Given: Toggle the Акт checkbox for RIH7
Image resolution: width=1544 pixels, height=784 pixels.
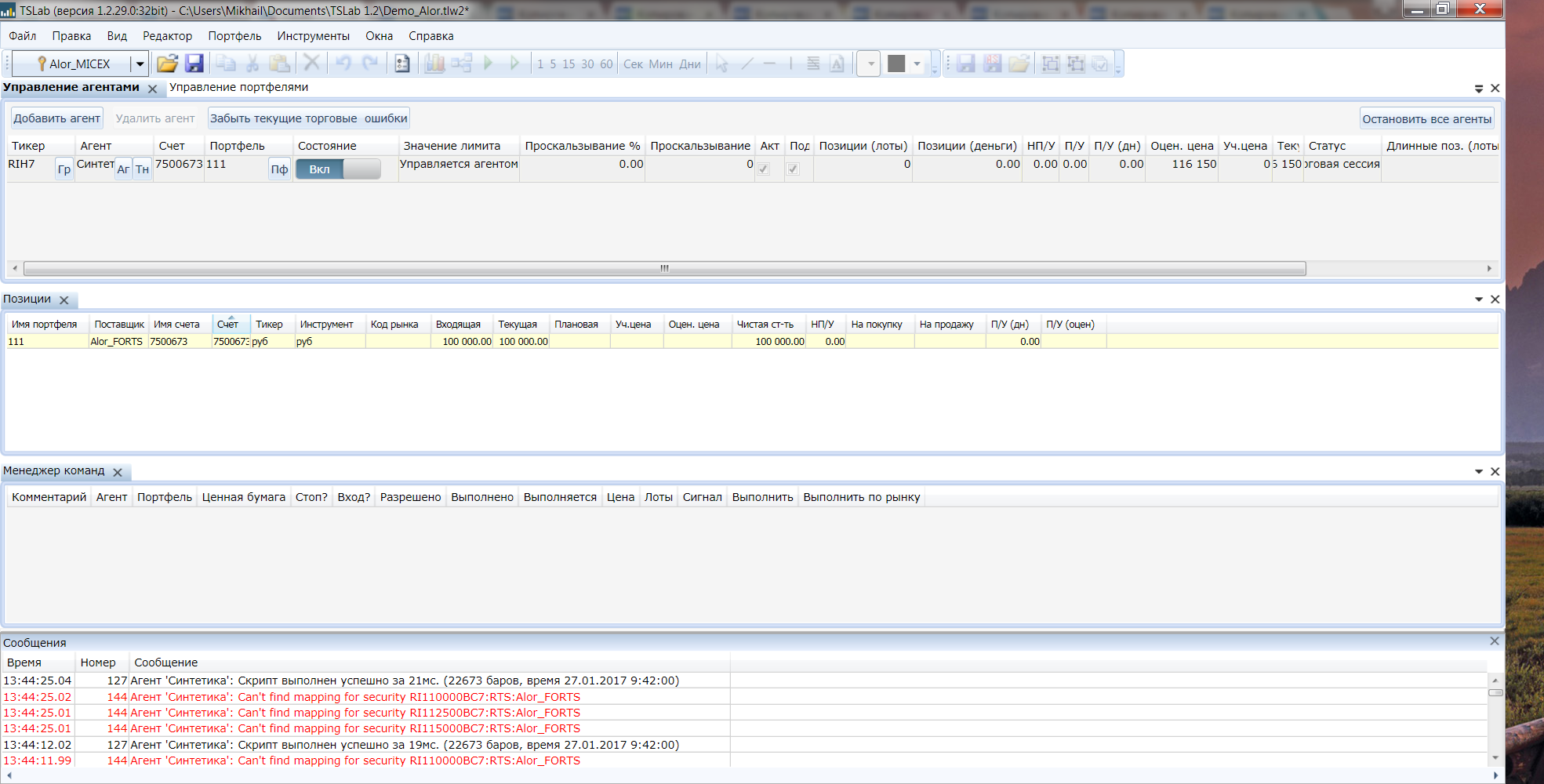Looking at the screenshot, I should 764,169.
